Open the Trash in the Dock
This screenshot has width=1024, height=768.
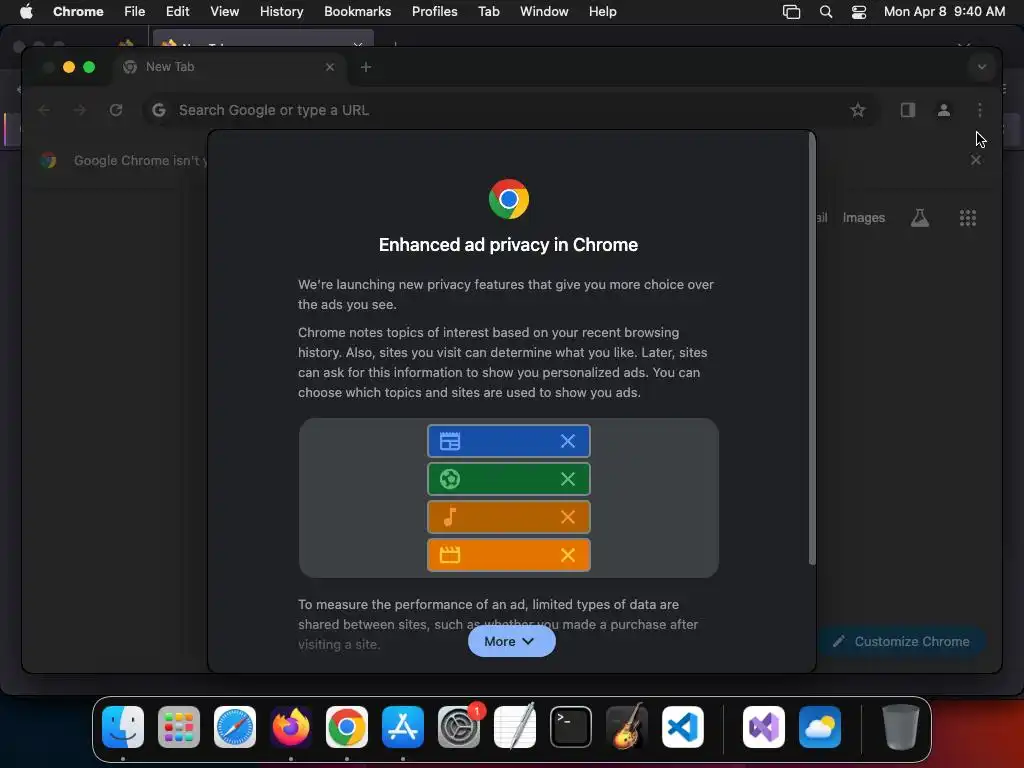point(901,727)
